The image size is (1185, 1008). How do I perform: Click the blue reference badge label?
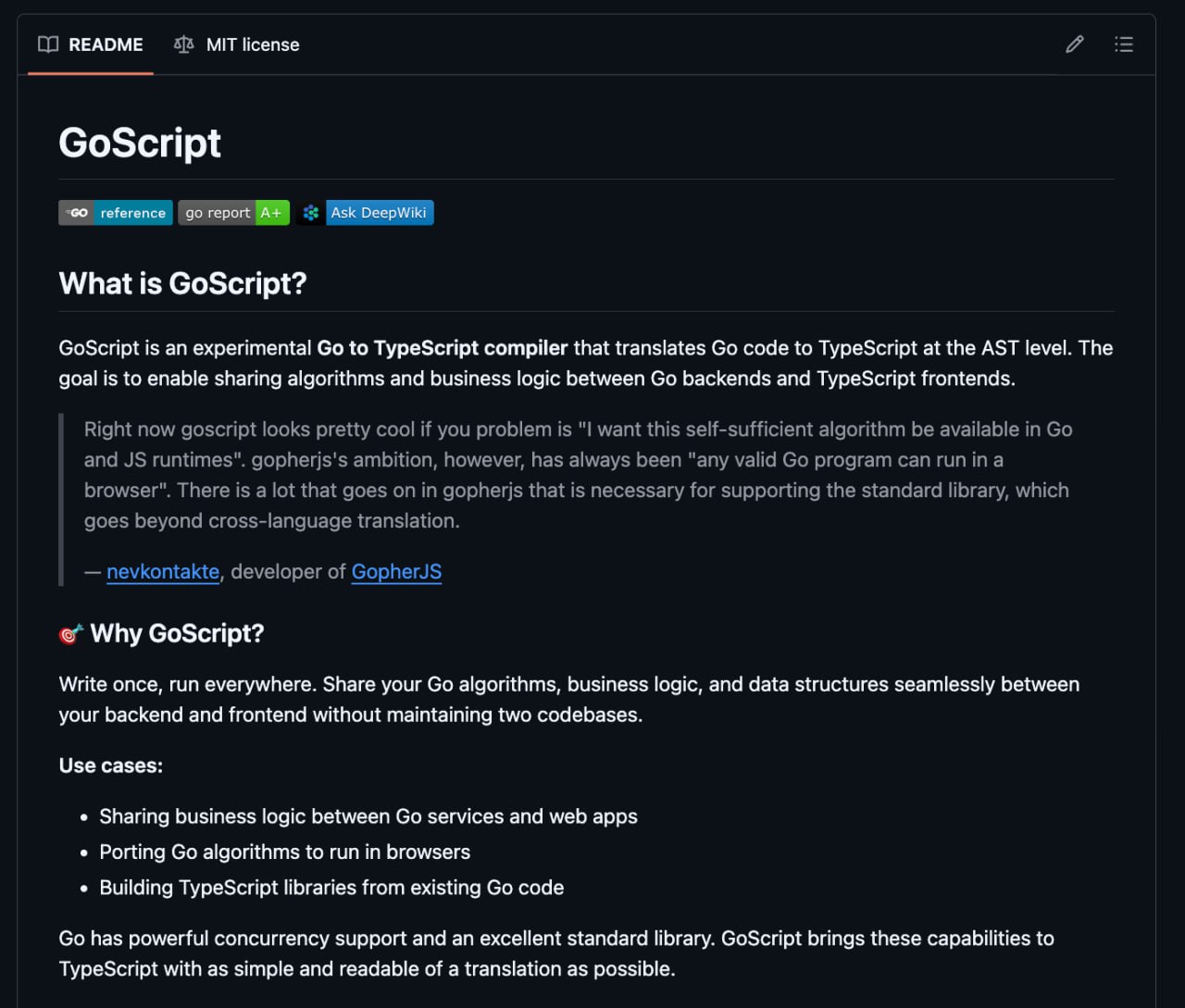coord(132,213)
